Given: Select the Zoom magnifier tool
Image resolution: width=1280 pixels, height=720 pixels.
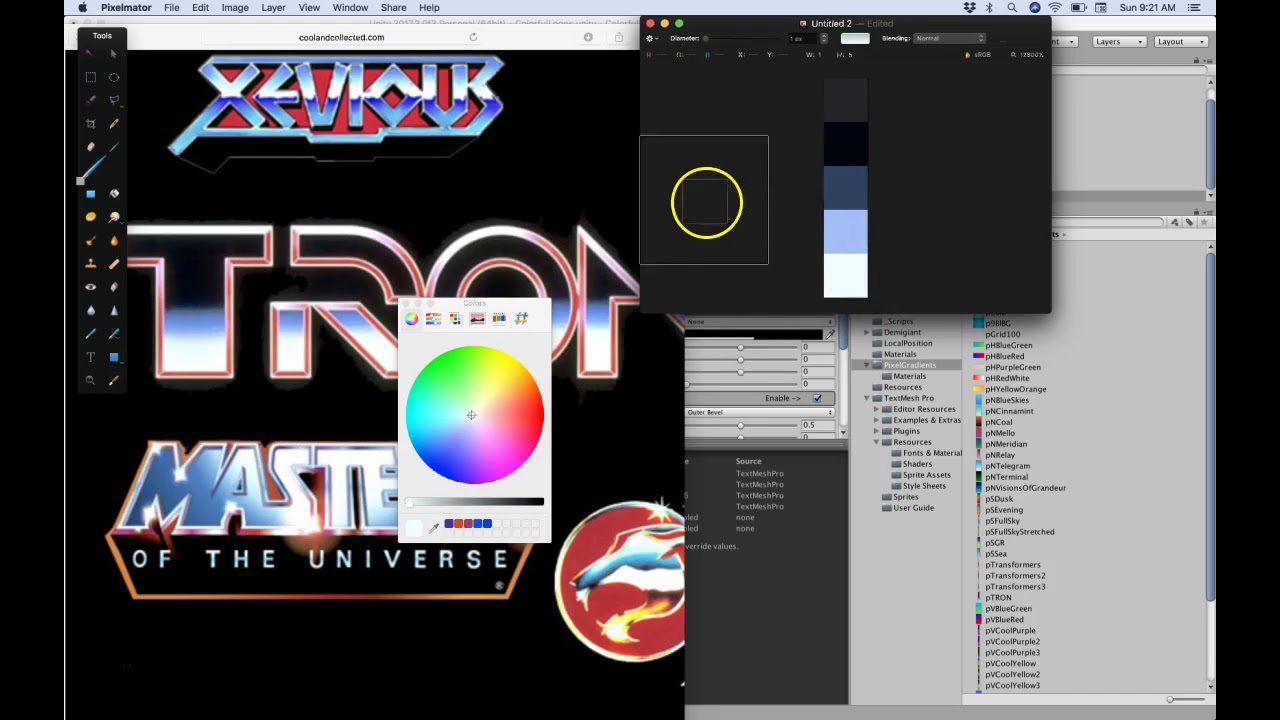Looking at the screenshot, I should pyautogui.click(x=91, y=380).
